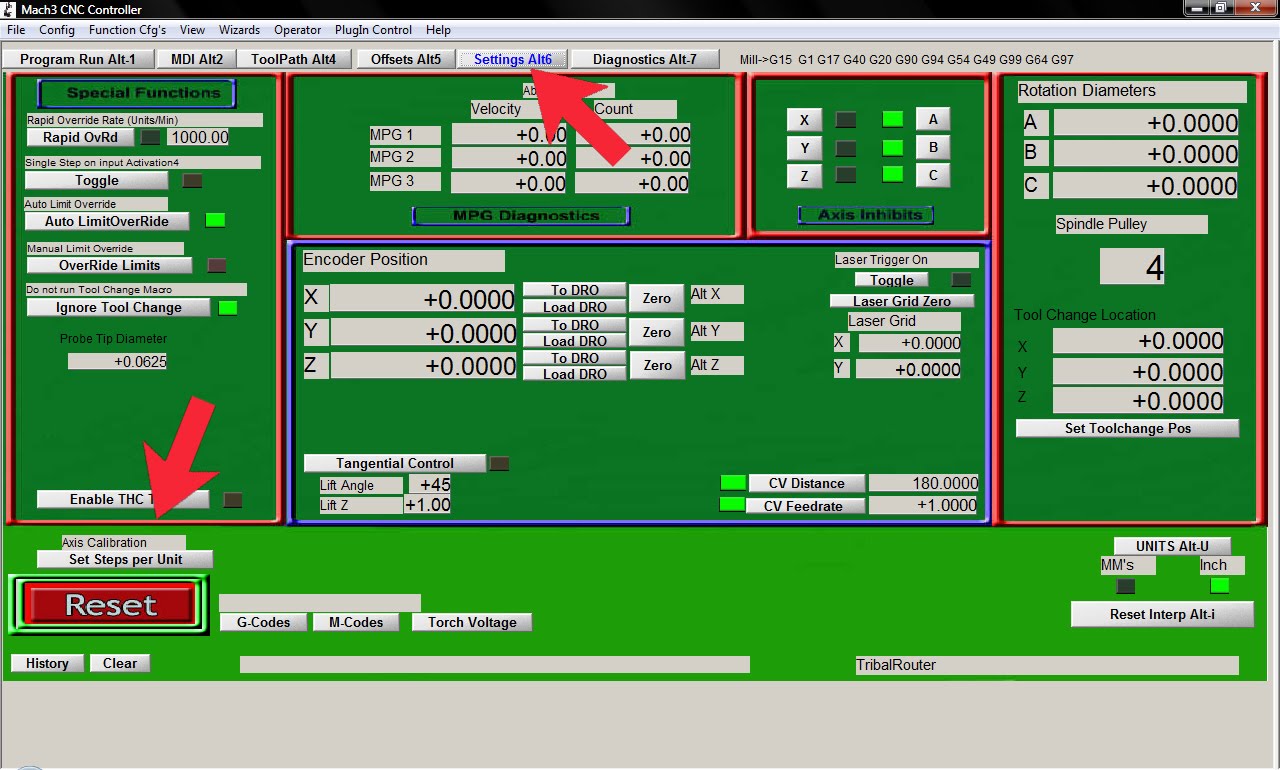Click the Axis Inhibits button
1280x770 pixels.
pyautogui.click(x=864, y=214)
